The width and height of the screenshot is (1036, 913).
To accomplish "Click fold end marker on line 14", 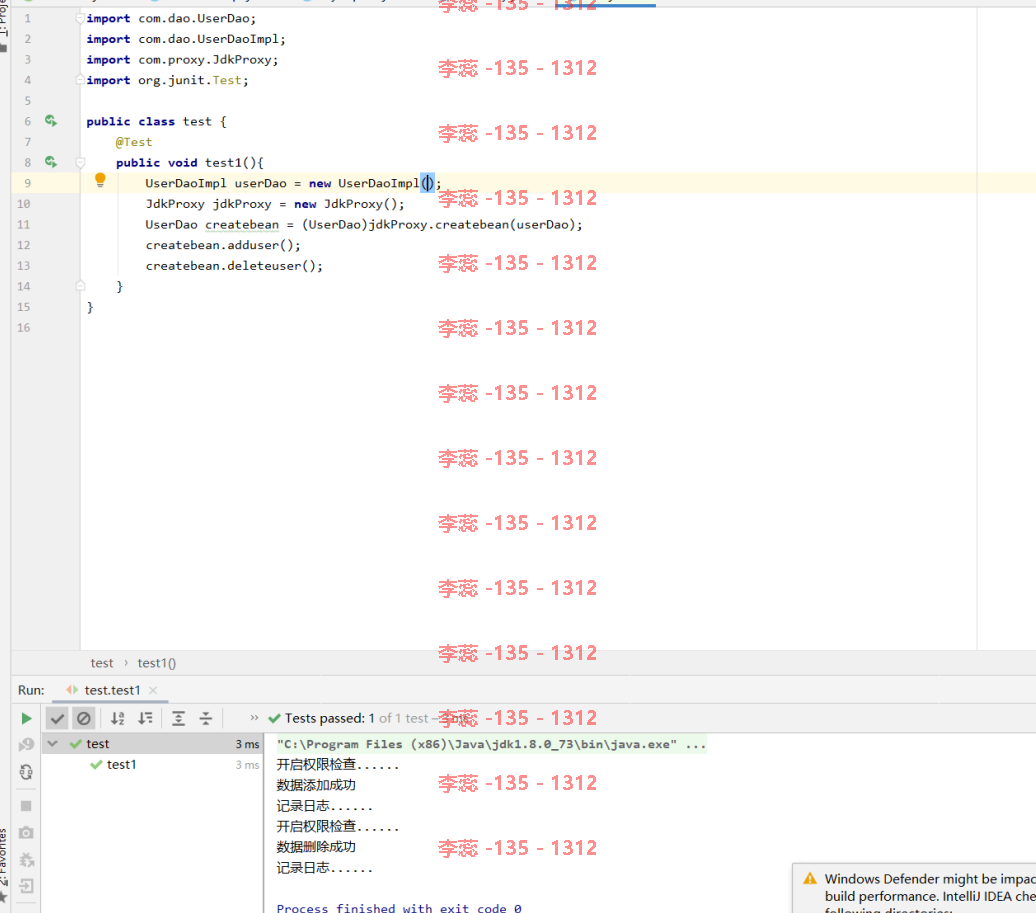I will (80, 286).
